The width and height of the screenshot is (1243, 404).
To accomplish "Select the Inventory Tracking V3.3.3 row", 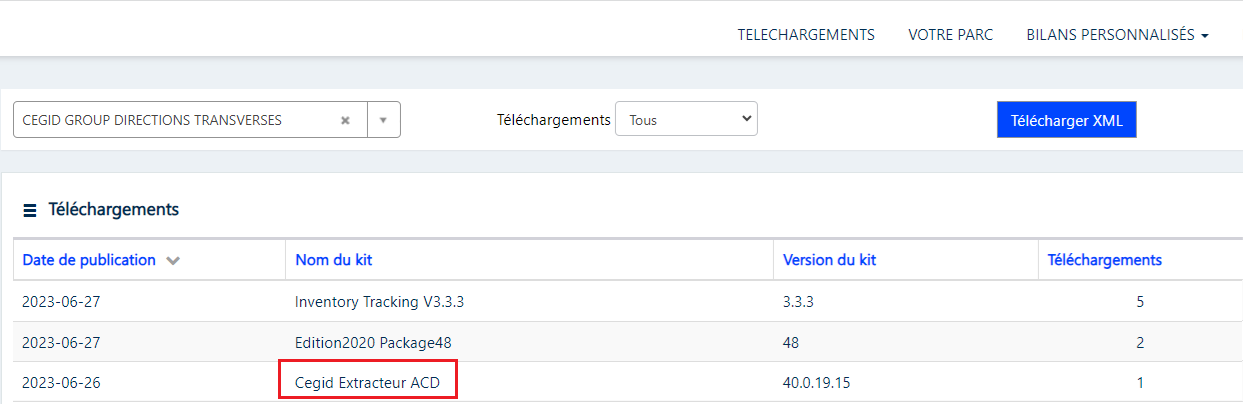I will pyautogui.click(x=621, y=301).
